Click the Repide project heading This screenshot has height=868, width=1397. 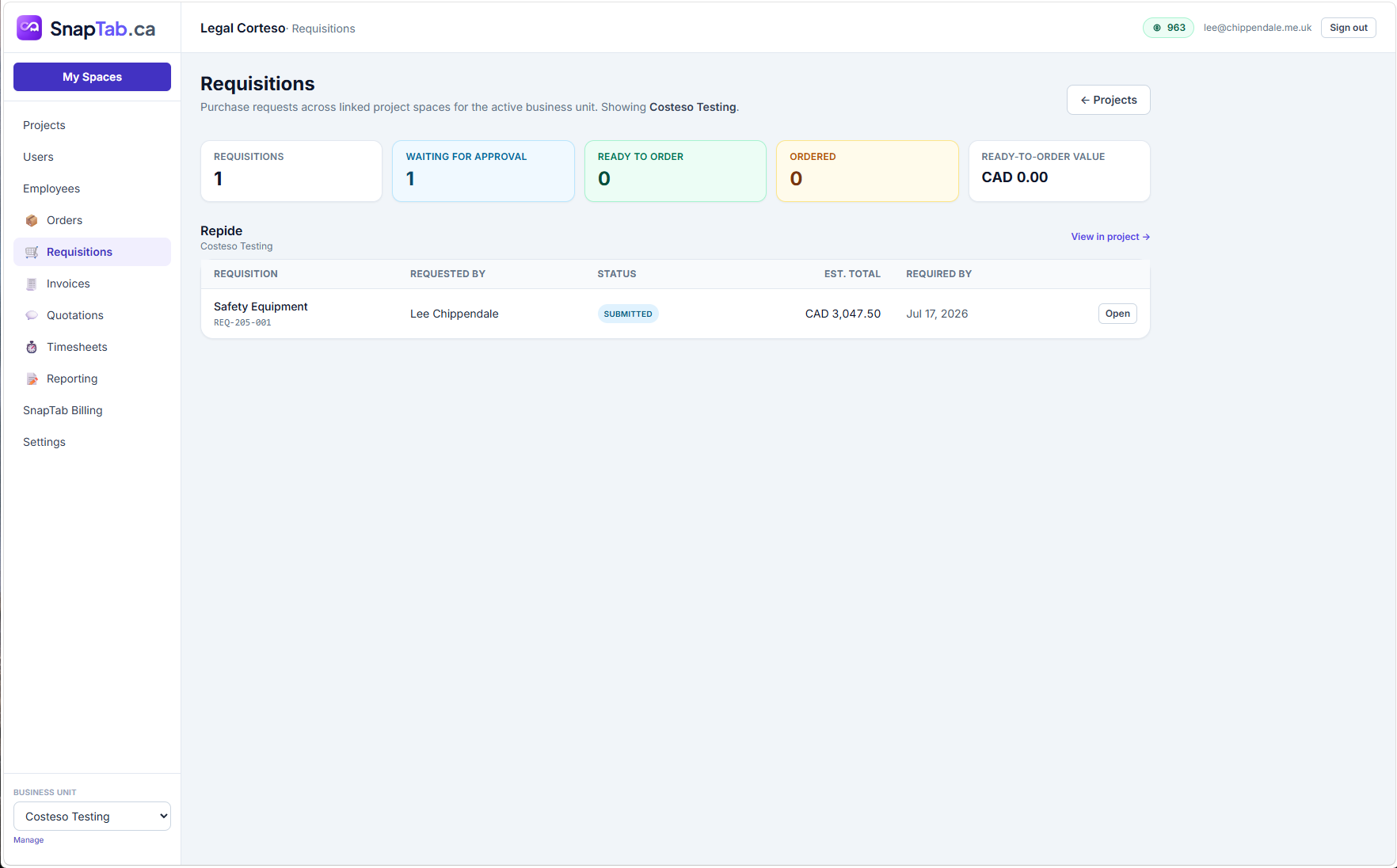[222, 230]
